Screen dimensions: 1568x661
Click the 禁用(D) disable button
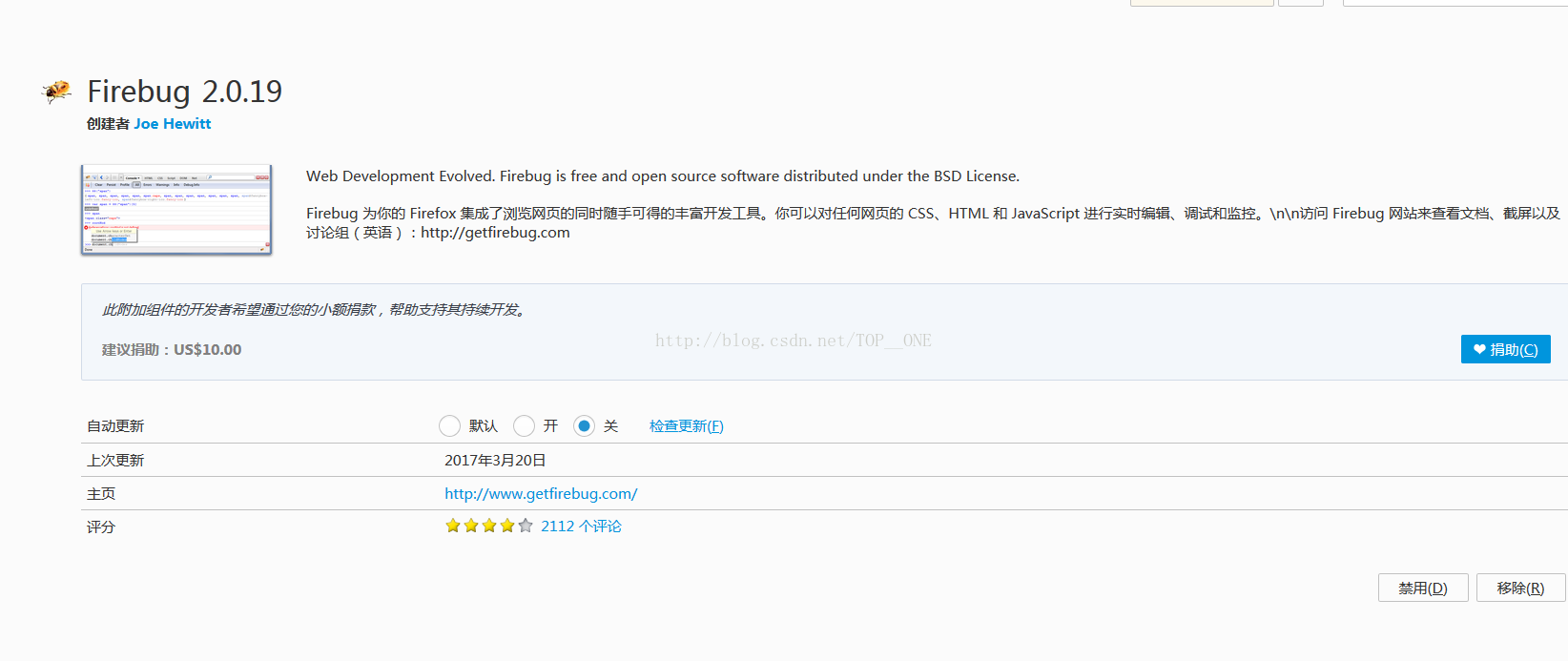coord(1423,588)
